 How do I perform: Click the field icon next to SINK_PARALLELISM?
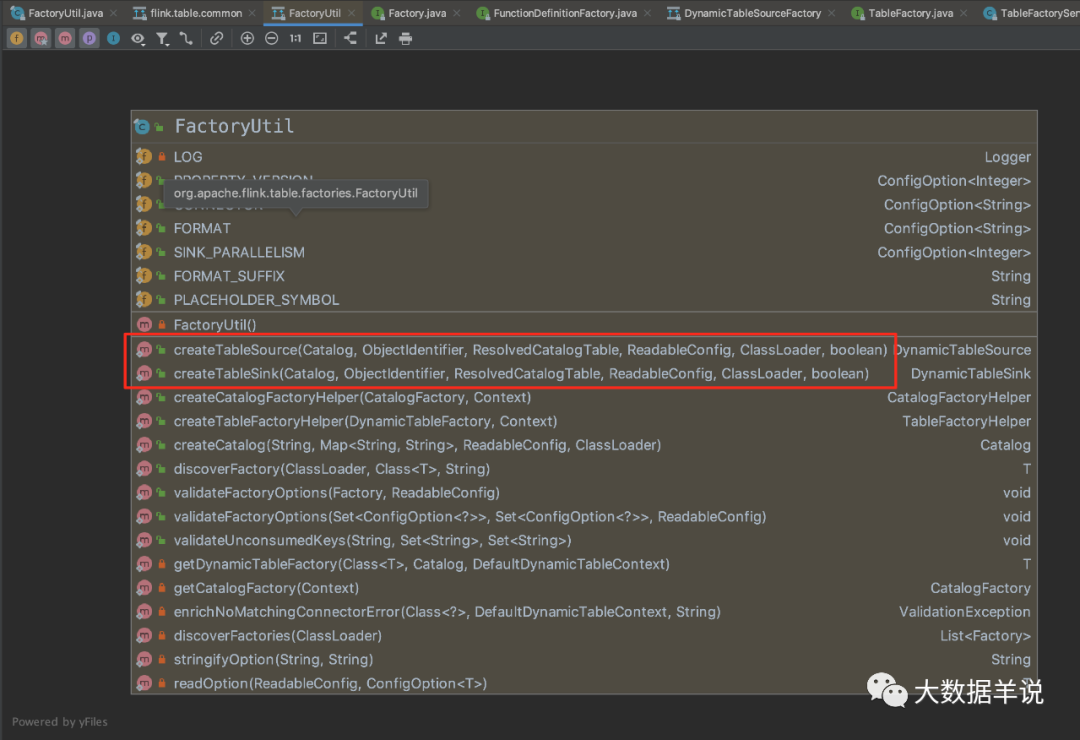tap(143, 252)
